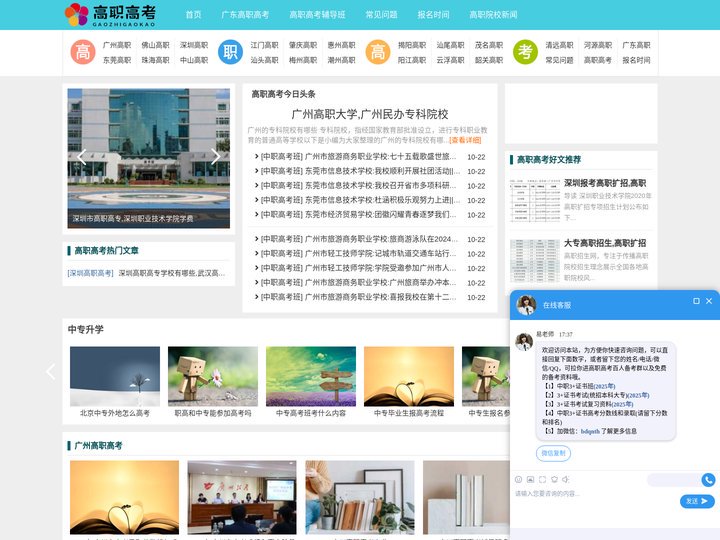Click the green 考 circle icon
The width and height of the screenshot is (720, 540).
(525, 52)
